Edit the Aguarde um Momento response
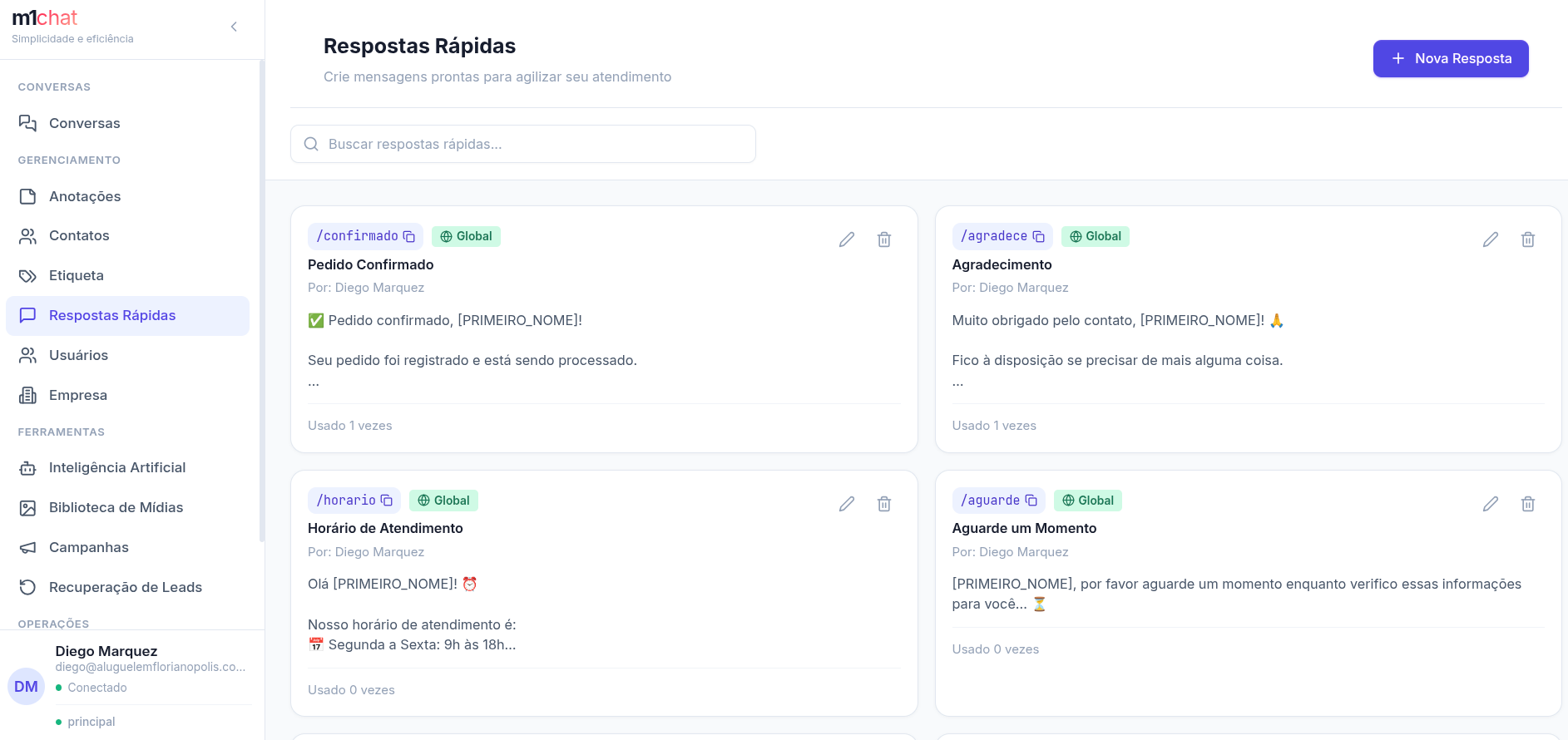The height and width of the screenshot is (740, 1568). coord(1491,504)
